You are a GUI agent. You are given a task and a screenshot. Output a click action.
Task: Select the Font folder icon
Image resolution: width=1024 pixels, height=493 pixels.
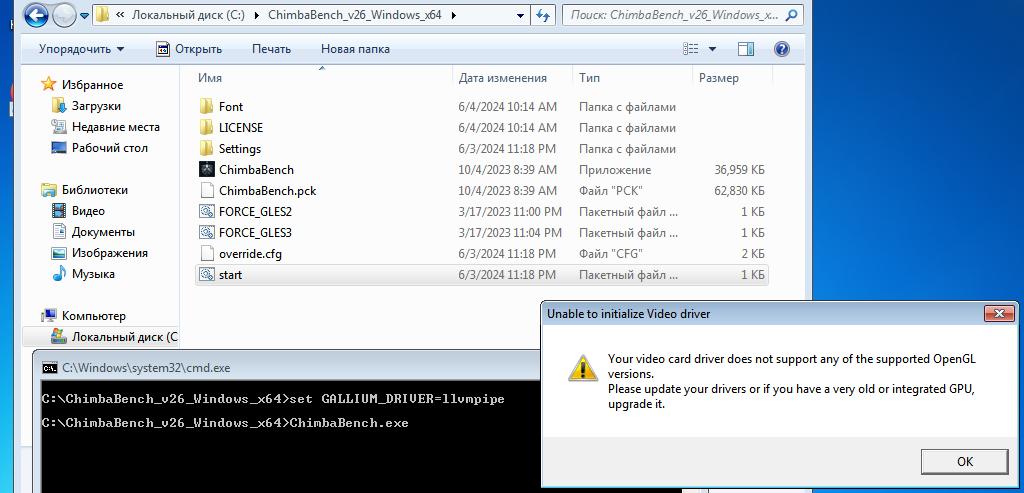(x=206, y=106)
